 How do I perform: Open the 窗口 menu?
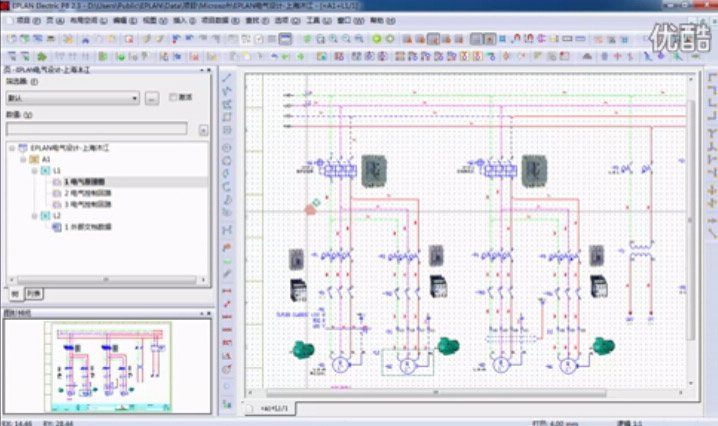(350, 21)
